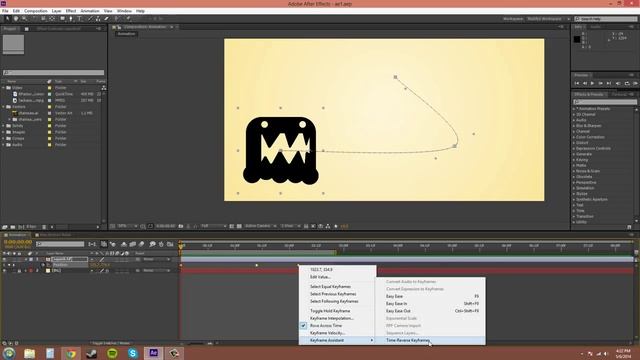Expand Transition effects category
This screenshot has width=640, height=360.
pos(573,216)
